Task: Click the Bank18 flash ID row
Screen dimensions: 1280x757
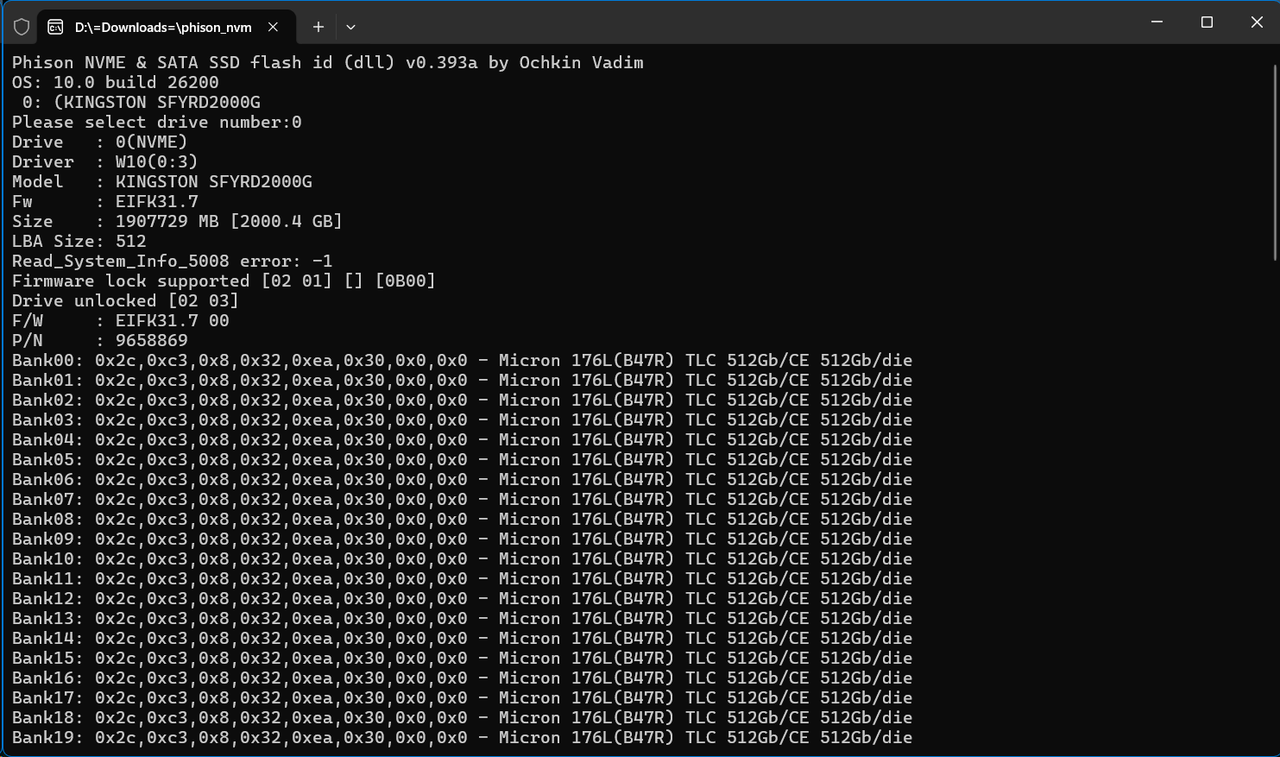Action: tap(462, 717)
